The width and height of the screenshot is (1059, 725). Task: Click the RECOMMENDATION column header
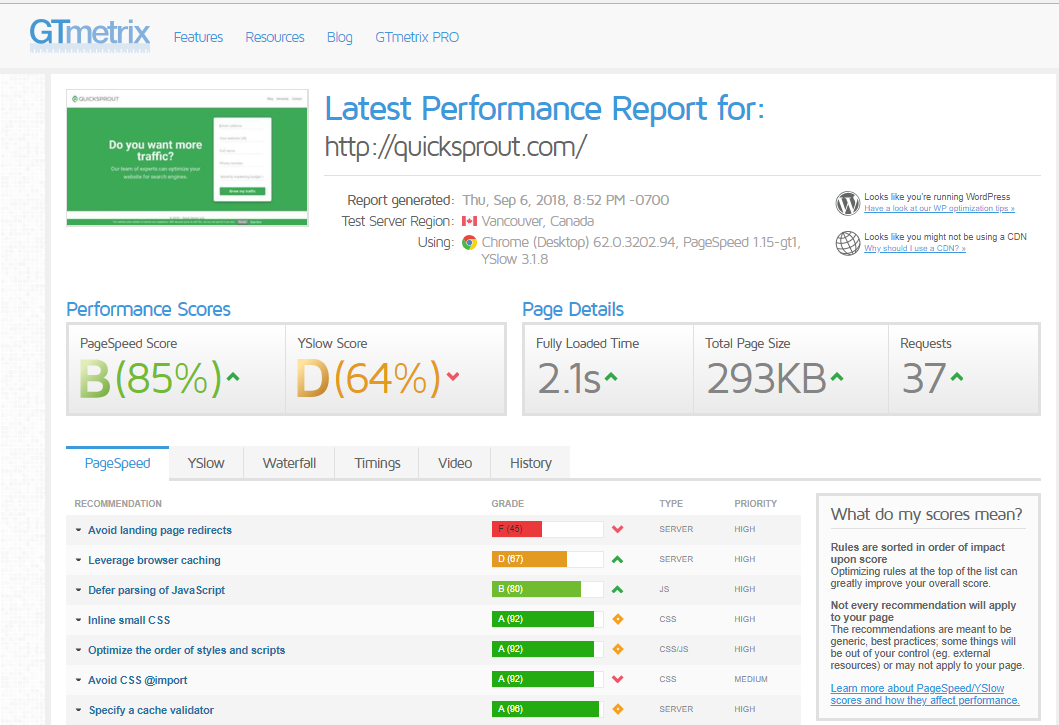click(118, 503)
